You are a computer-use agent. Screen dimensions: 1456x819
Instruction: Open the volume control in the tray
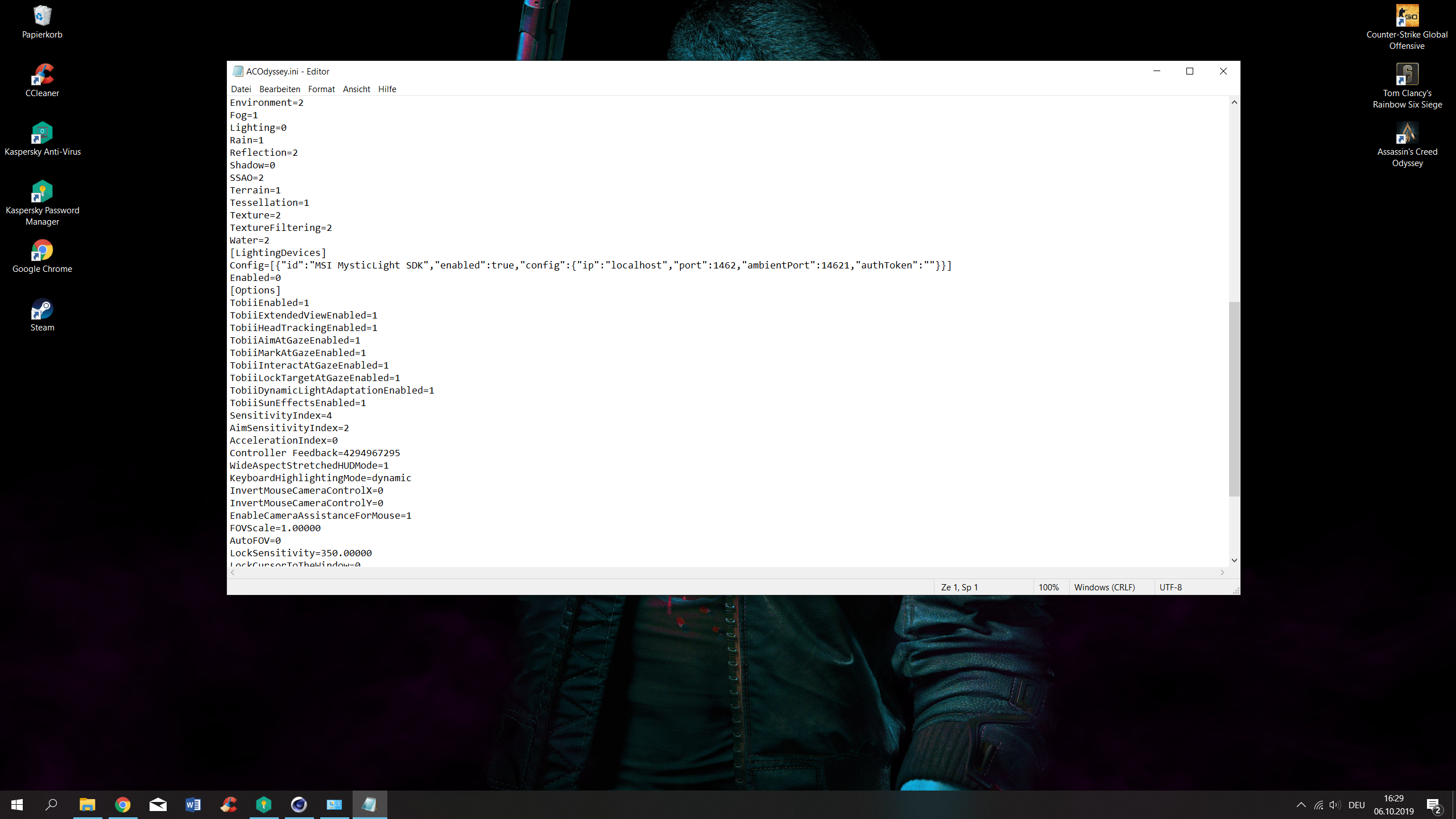pyautogui.click(x=1334, y=805)
